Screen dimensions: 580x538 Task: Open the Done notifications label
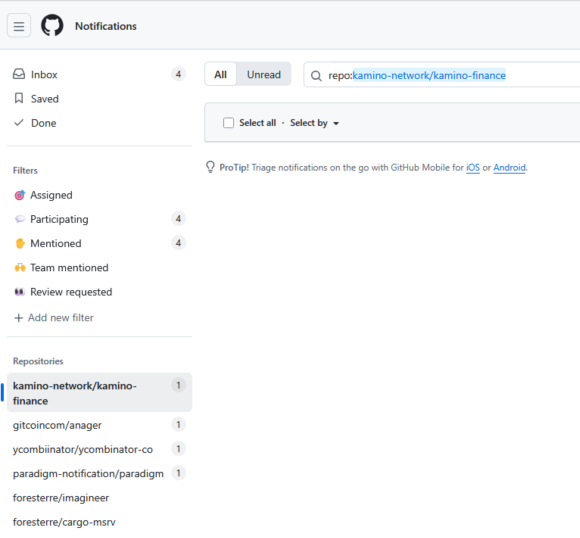(x=44, y=123)
